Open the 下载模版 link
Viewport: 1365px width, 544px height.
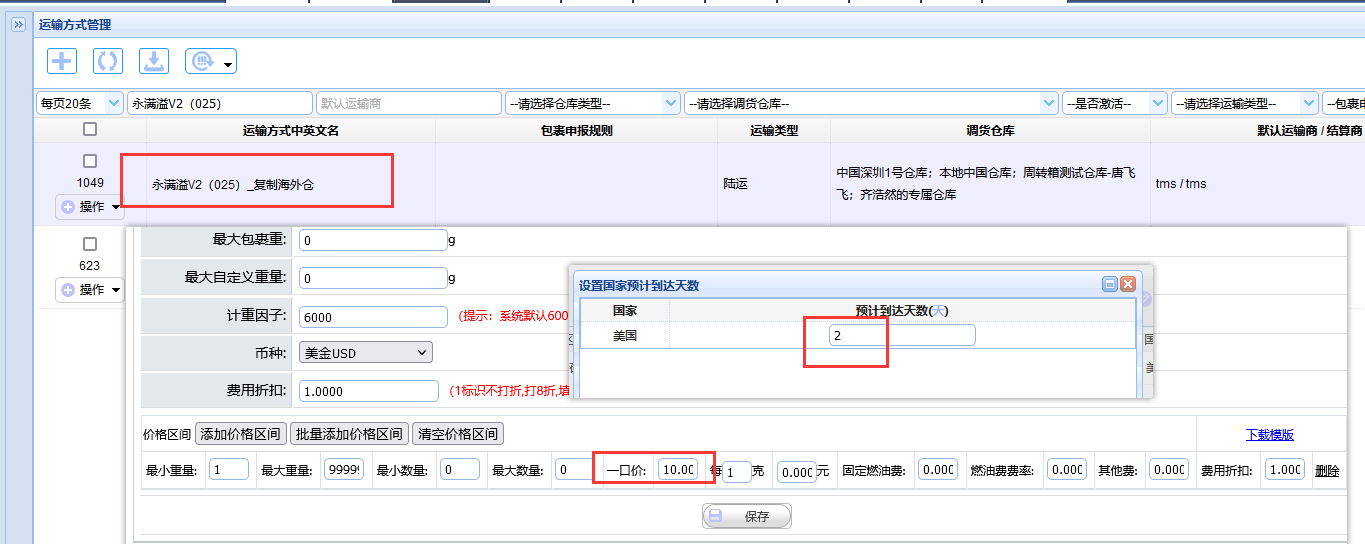pos(1270,434)
